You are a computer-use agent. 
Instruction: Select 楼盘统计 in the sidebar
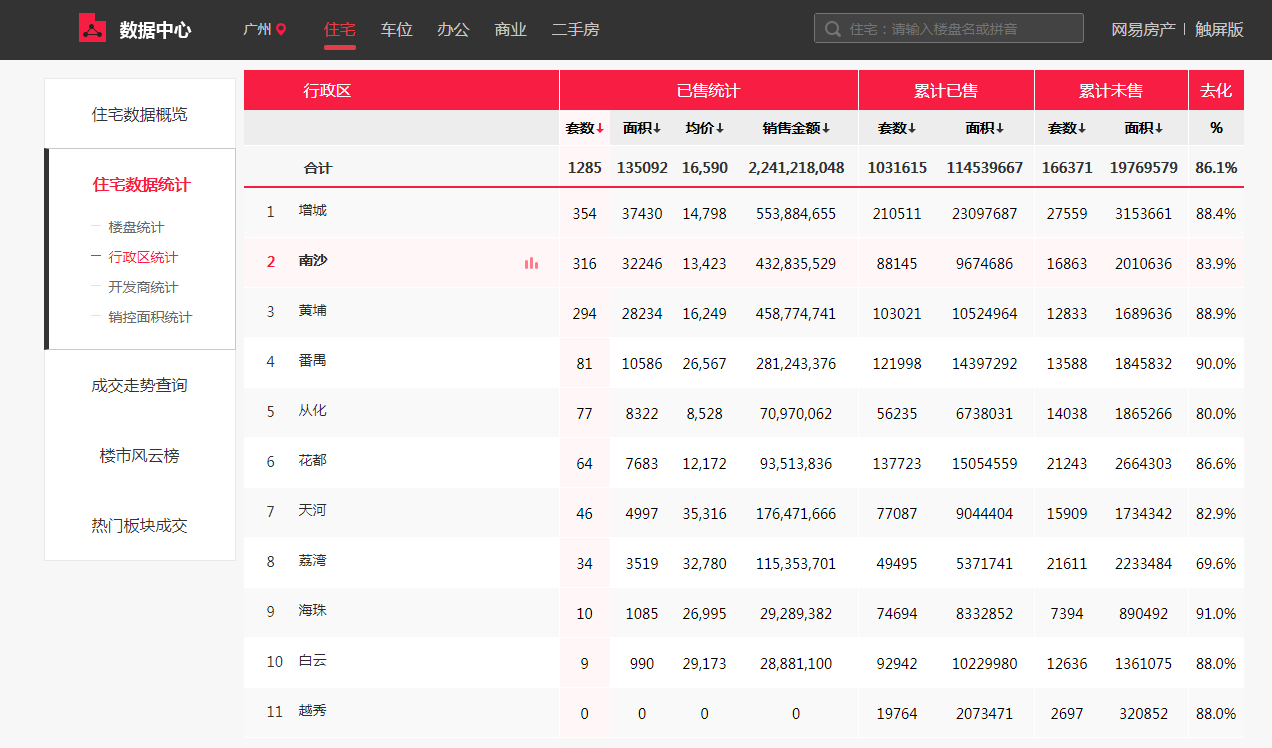(x=136, y=228)
